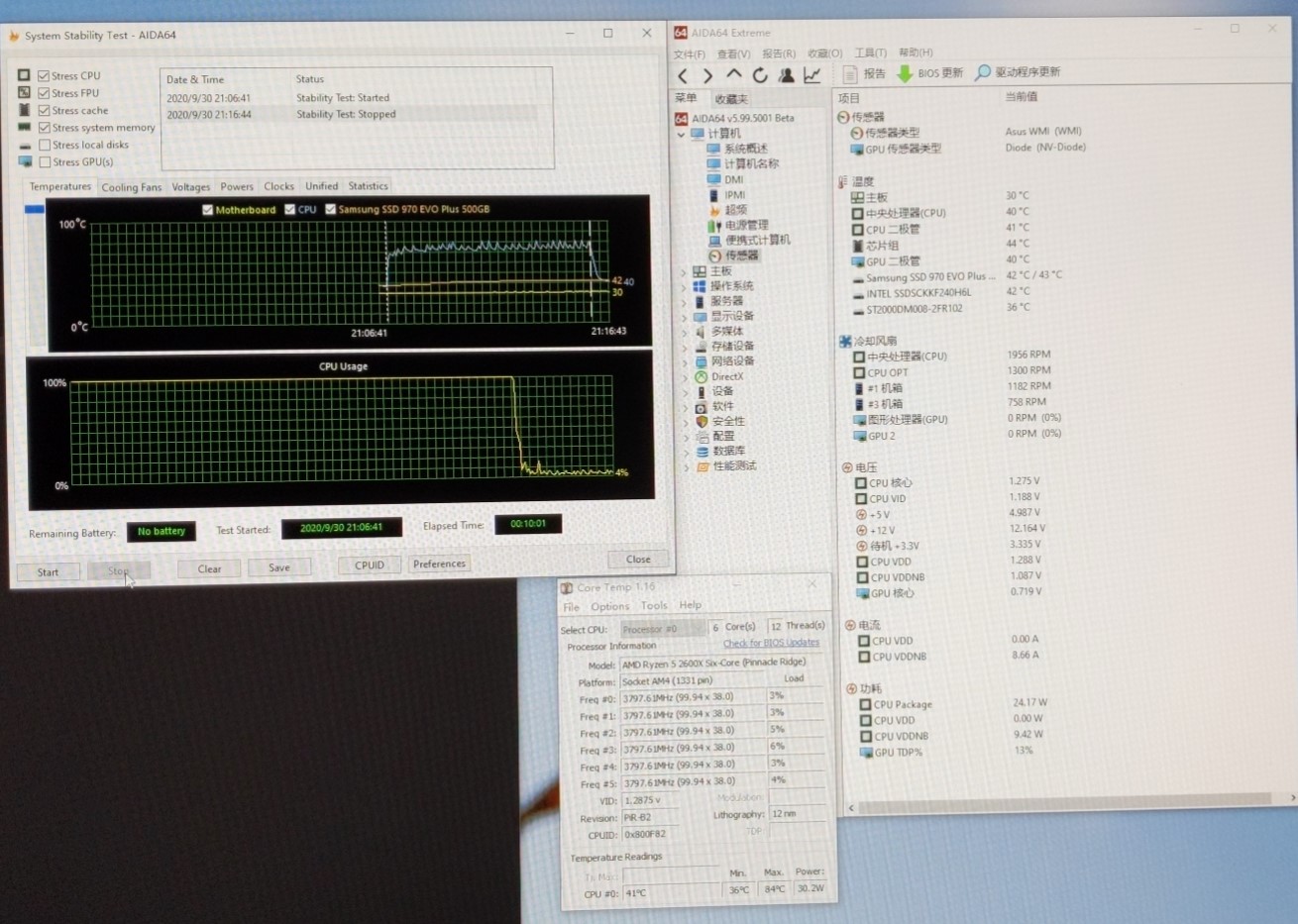This screenshot has height=924, width=1298.
Task: Click the Stress GPU(s) monitor icon
Action: pos(26,161)
